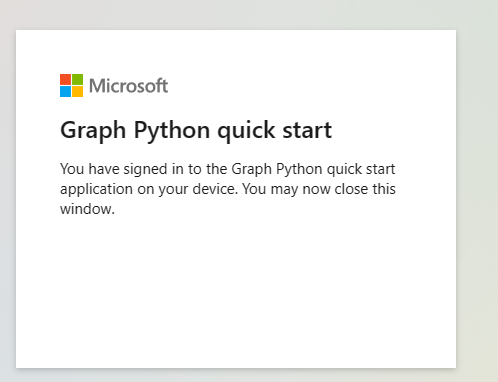Click the word 'Graph' in the heading
This screenshot has height=382, width=498.
tap(93, 131)
